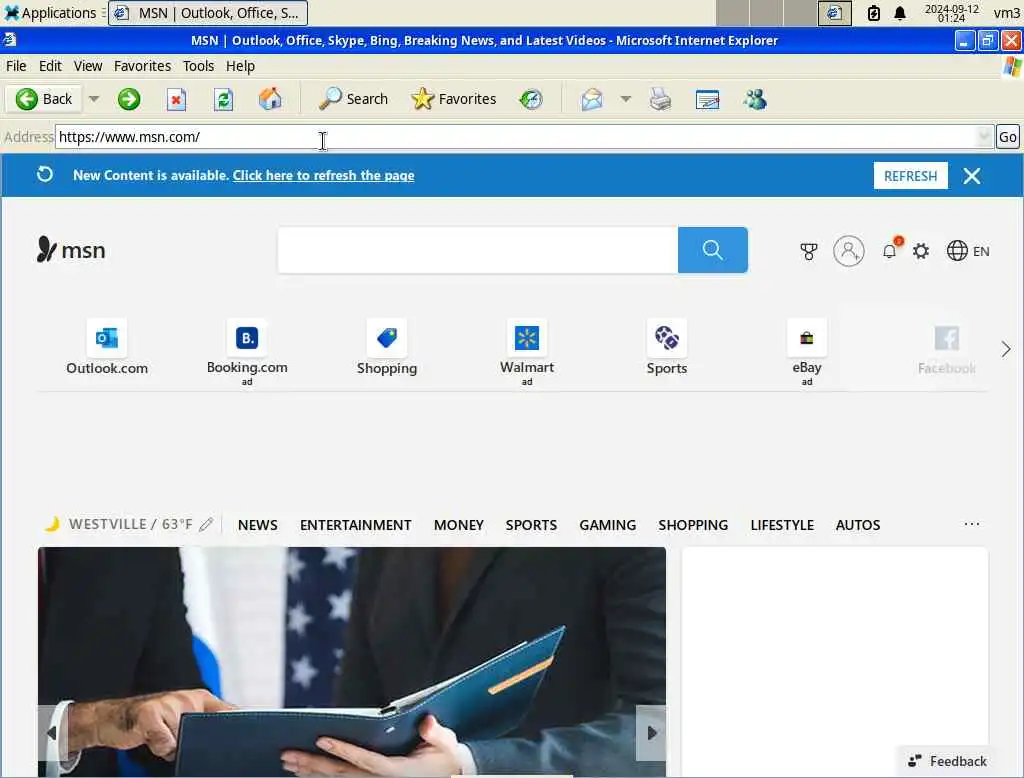Click the Stop loading icon
1024x778 pixels.
point(176,99)
